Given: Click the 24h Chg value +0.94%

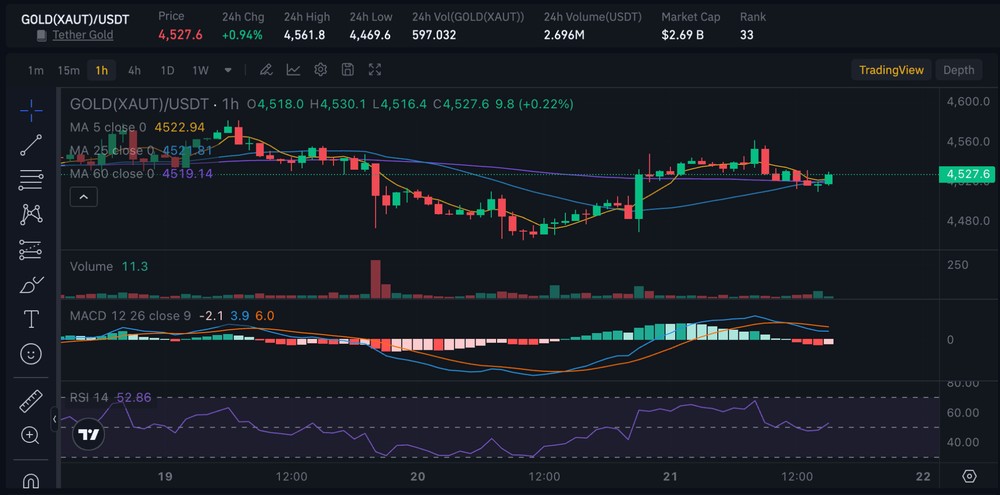Looking at the screenshot, I should (242, 35).
